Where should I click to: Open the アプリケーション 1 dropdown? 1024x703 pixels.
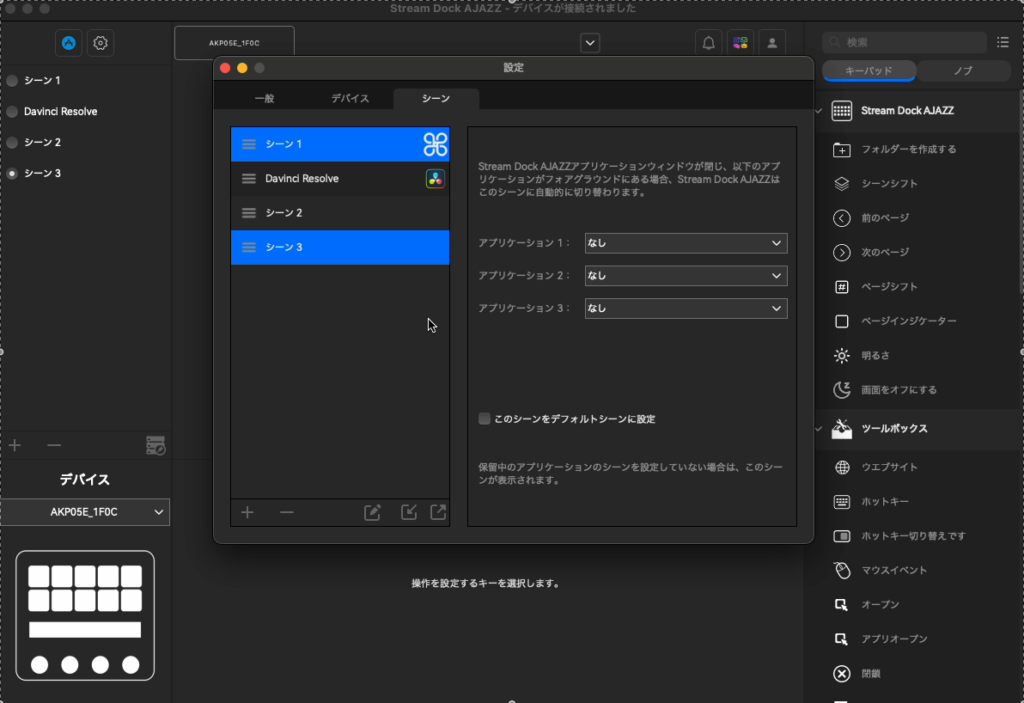tap(686, 243)
